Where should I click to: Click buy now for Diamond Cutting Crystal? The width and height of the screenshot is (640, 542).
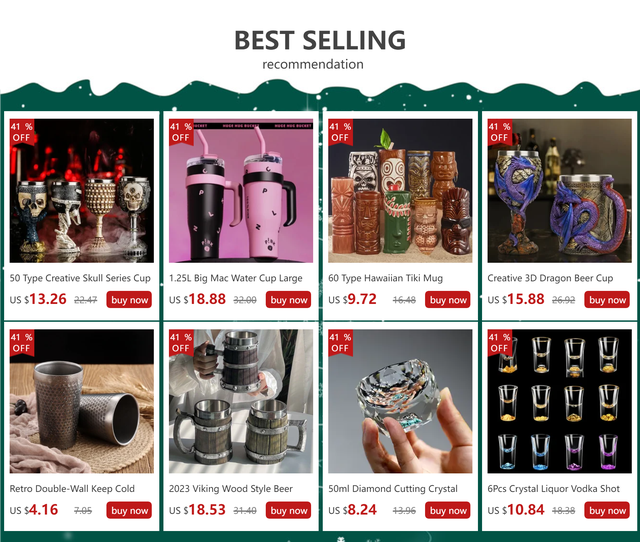[x=447, y=510]
